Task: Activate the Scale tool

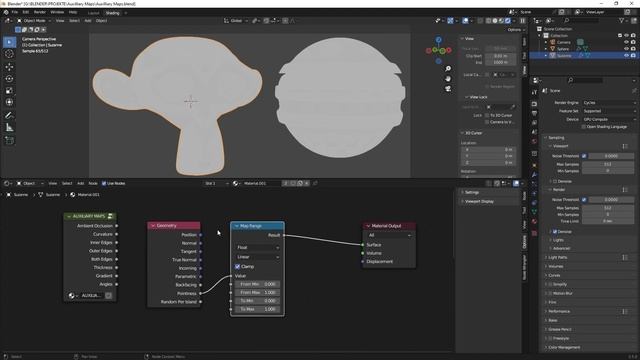Action: pyautogui.click(x=9, y=90)
